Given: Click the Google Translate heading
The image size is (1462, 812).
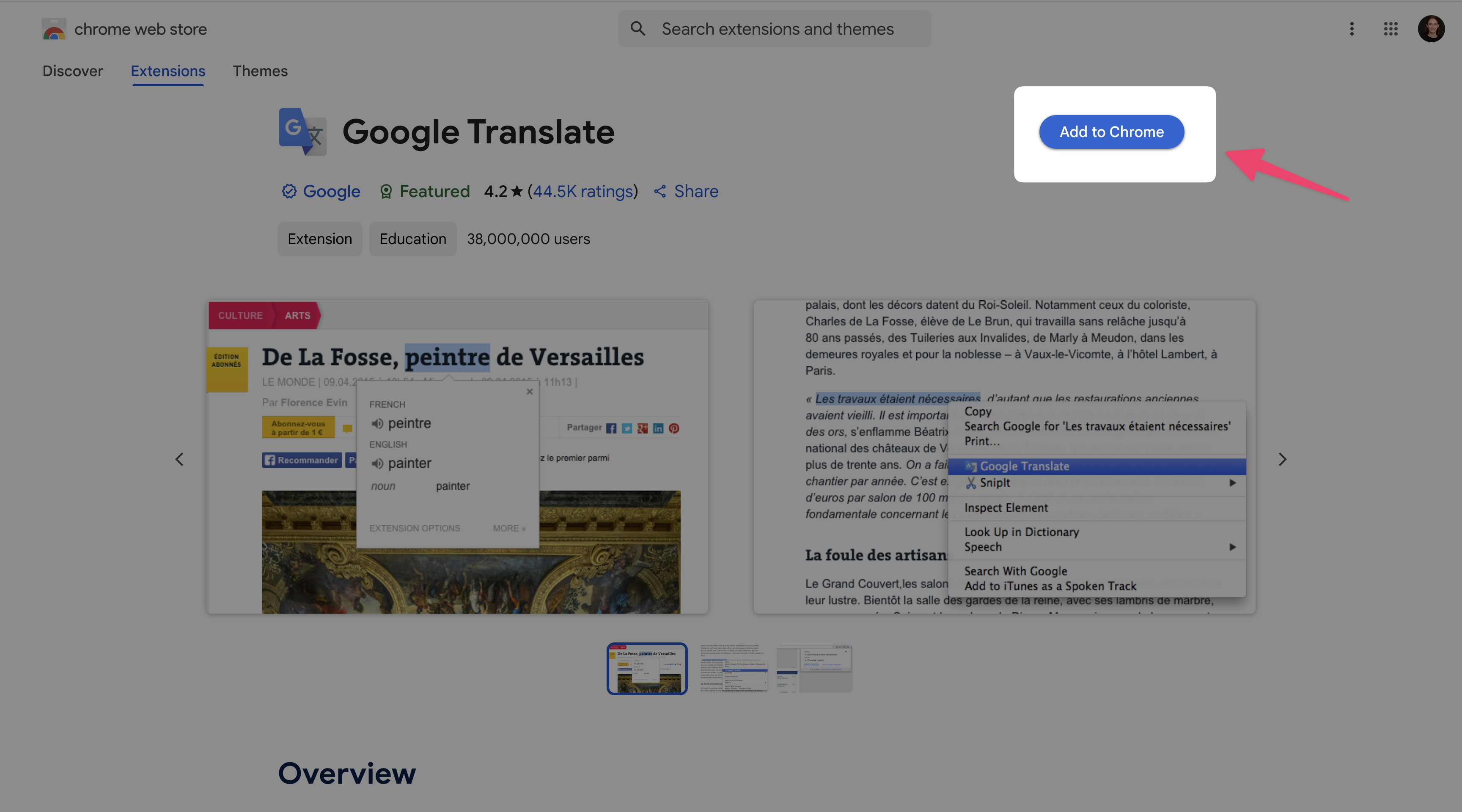Looking at the screenshot, I should [478, 132].
